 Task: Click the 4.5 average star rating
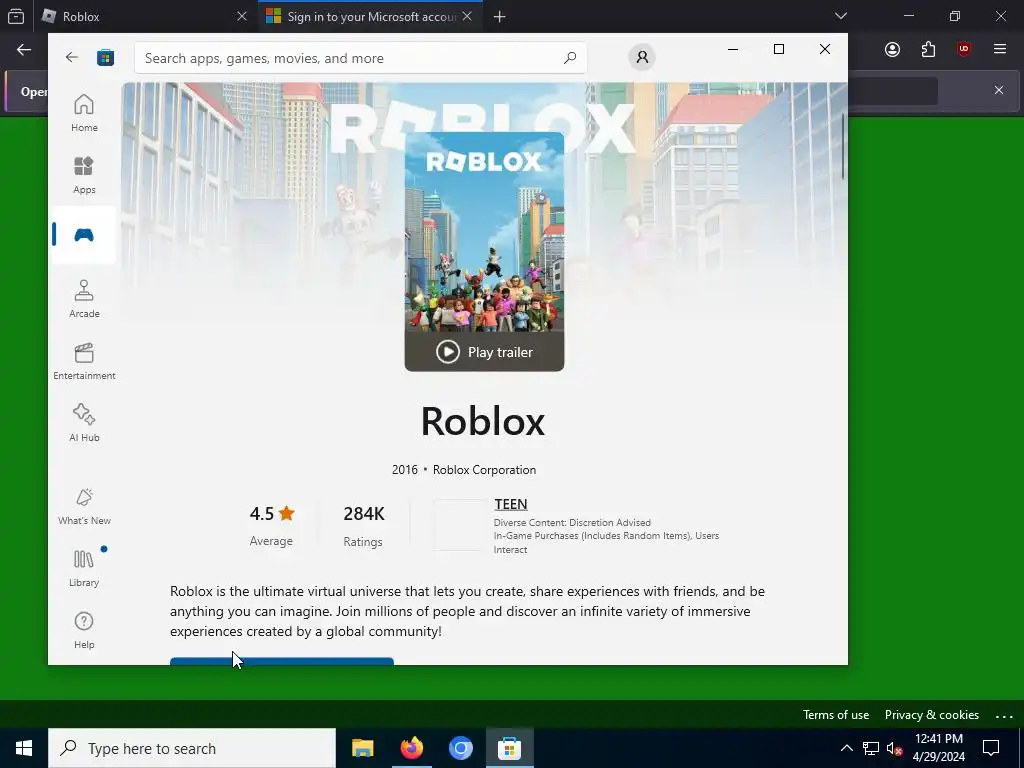[272, 526]
